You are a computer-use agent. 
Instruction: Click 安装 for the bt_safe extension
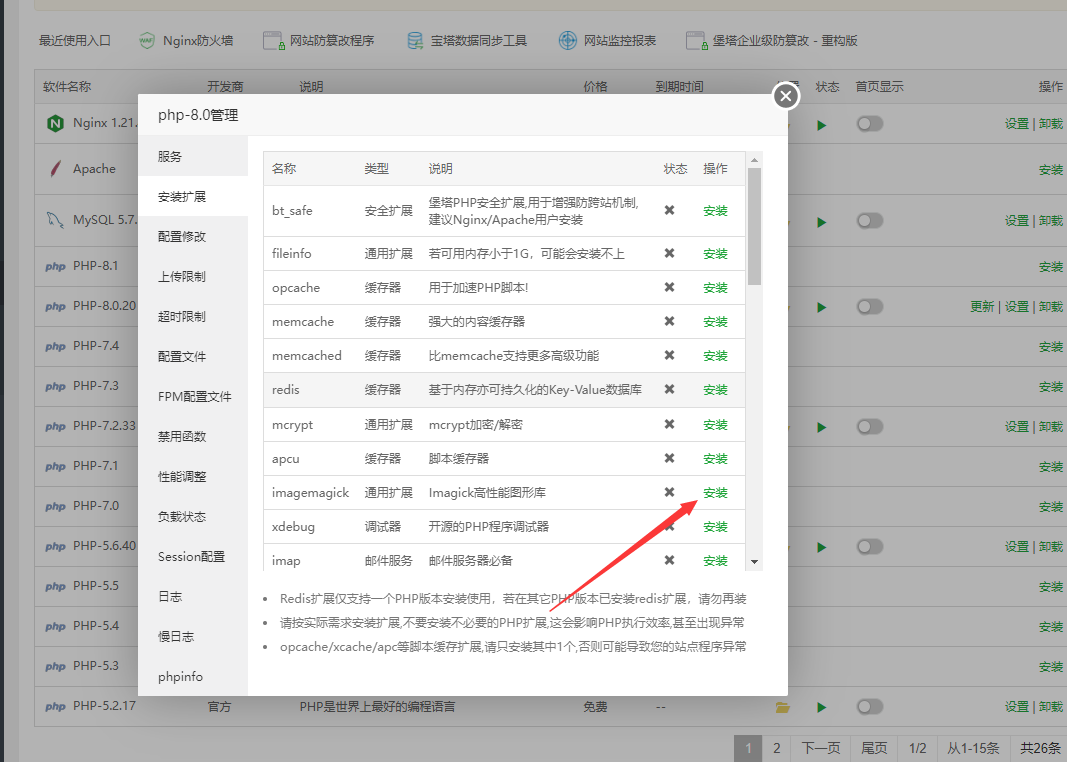(x=715, y=211)
